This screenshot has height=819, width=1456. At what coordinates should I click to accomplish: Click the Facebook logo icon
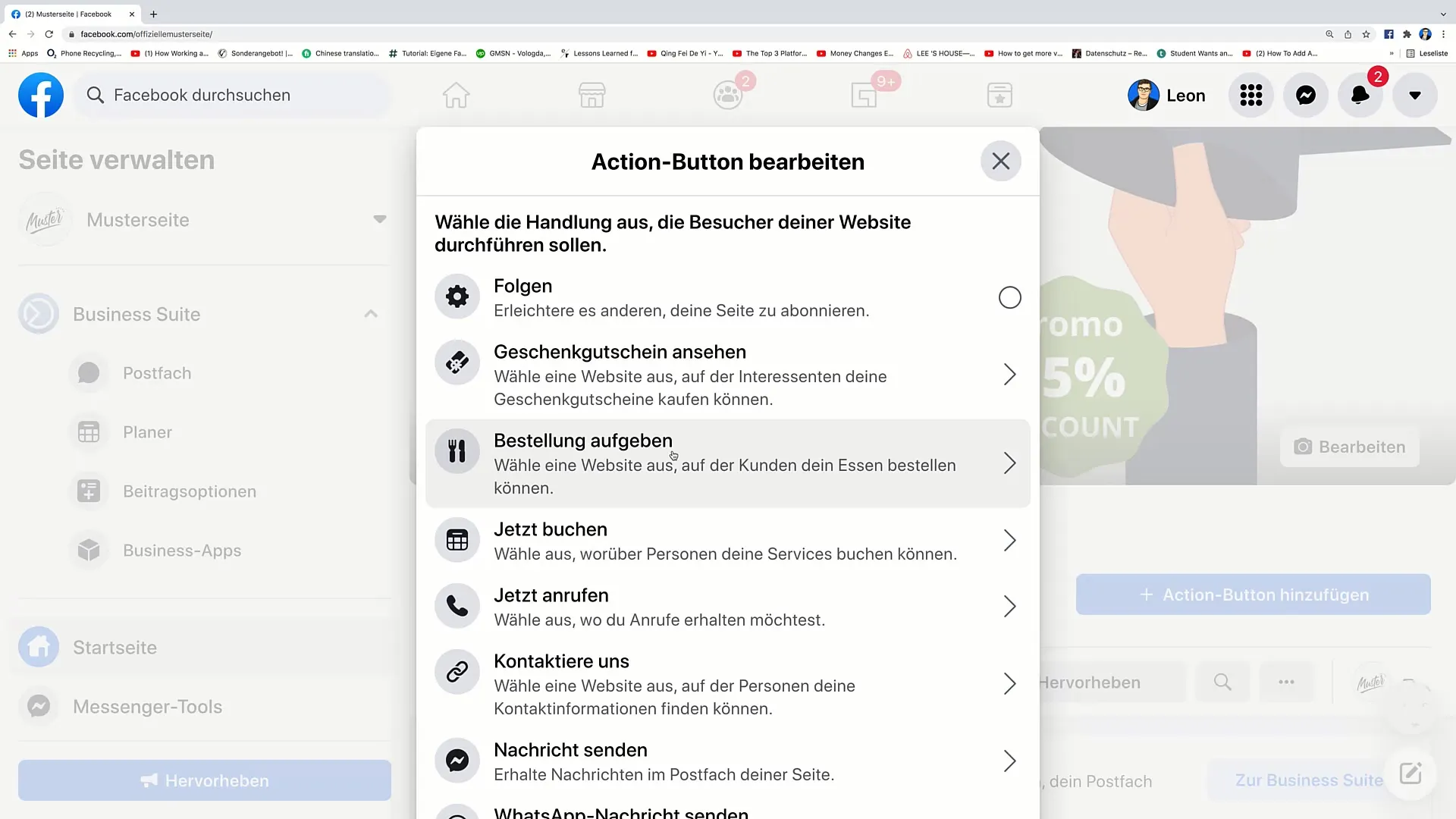pyautogui.click(x=41, y=95)
